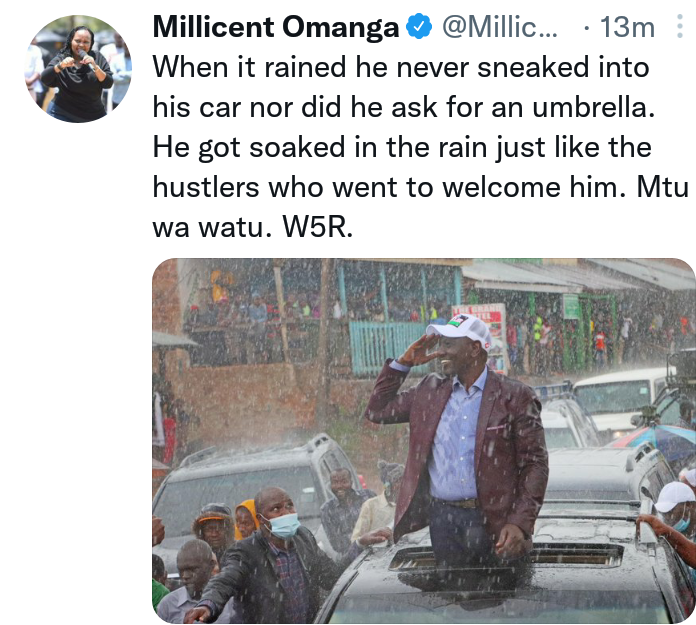696x625 pixels.
Task: Select the word W5R. in tweet
Action: (x=318, y=227)
